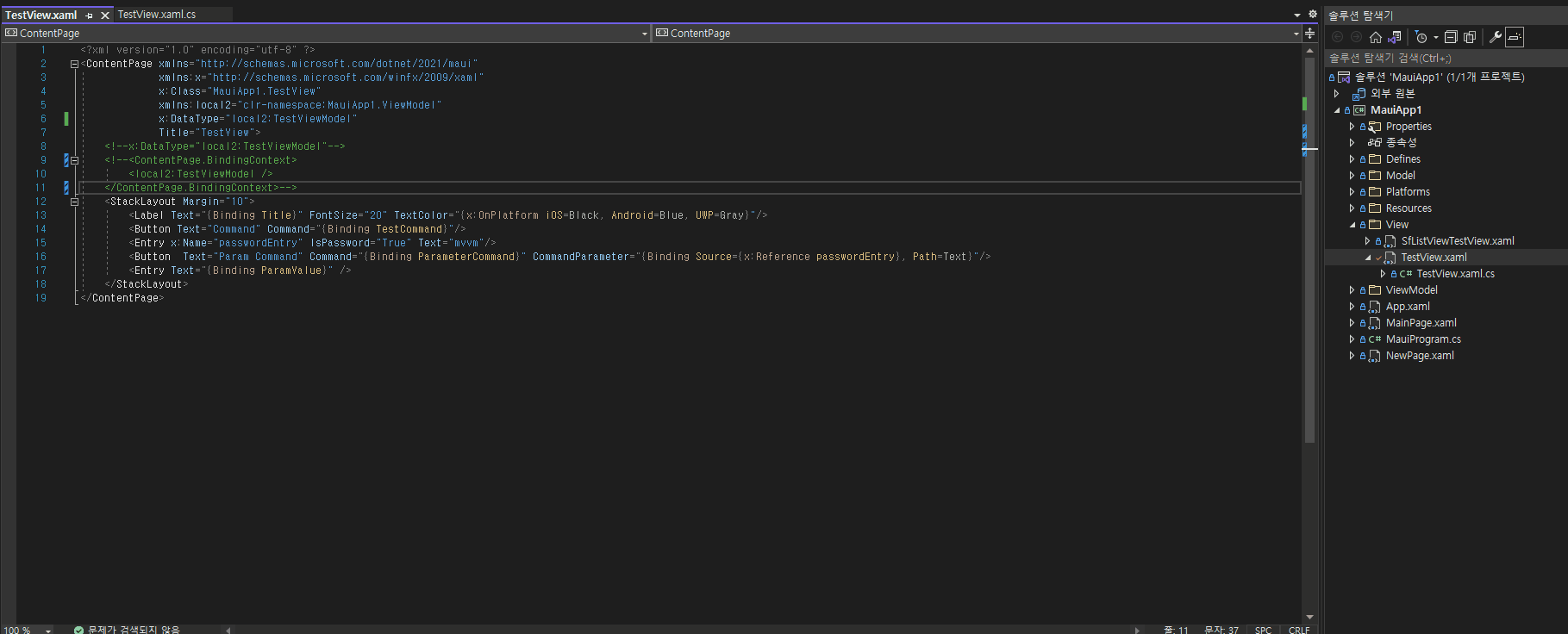Click the MauiProgram.cs C# file icon
This screenshot has width=1568, height=634.
pos(1375,339)
